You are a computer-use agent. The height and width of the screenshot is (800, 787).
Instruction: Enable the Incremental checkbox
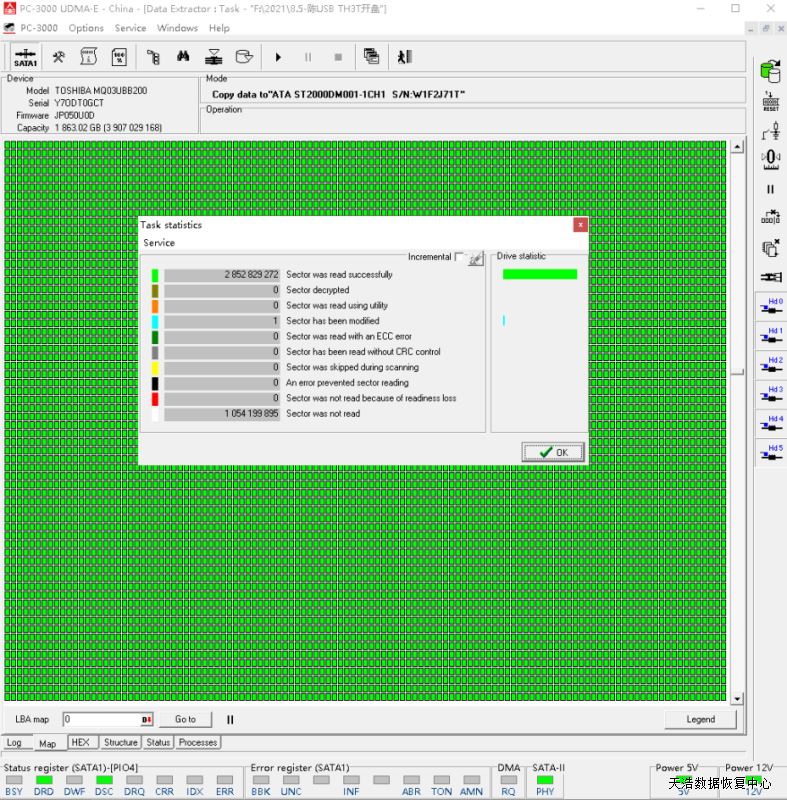[459, 257]
